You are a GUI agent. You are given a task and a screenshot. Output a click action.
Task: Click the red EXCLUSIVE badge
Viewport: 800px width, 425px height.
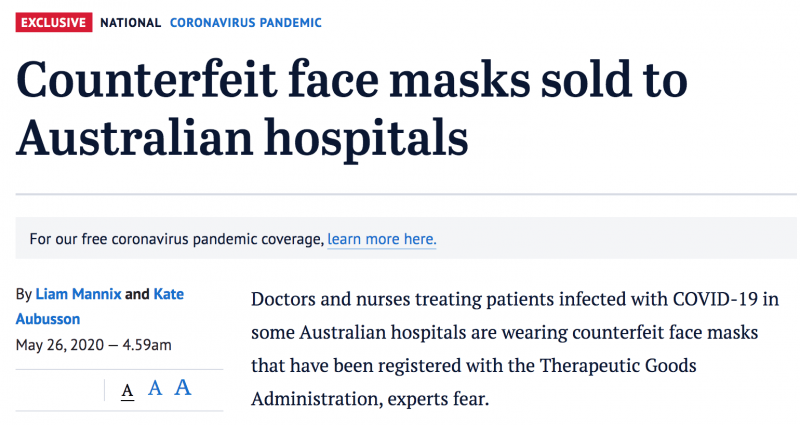54,22
